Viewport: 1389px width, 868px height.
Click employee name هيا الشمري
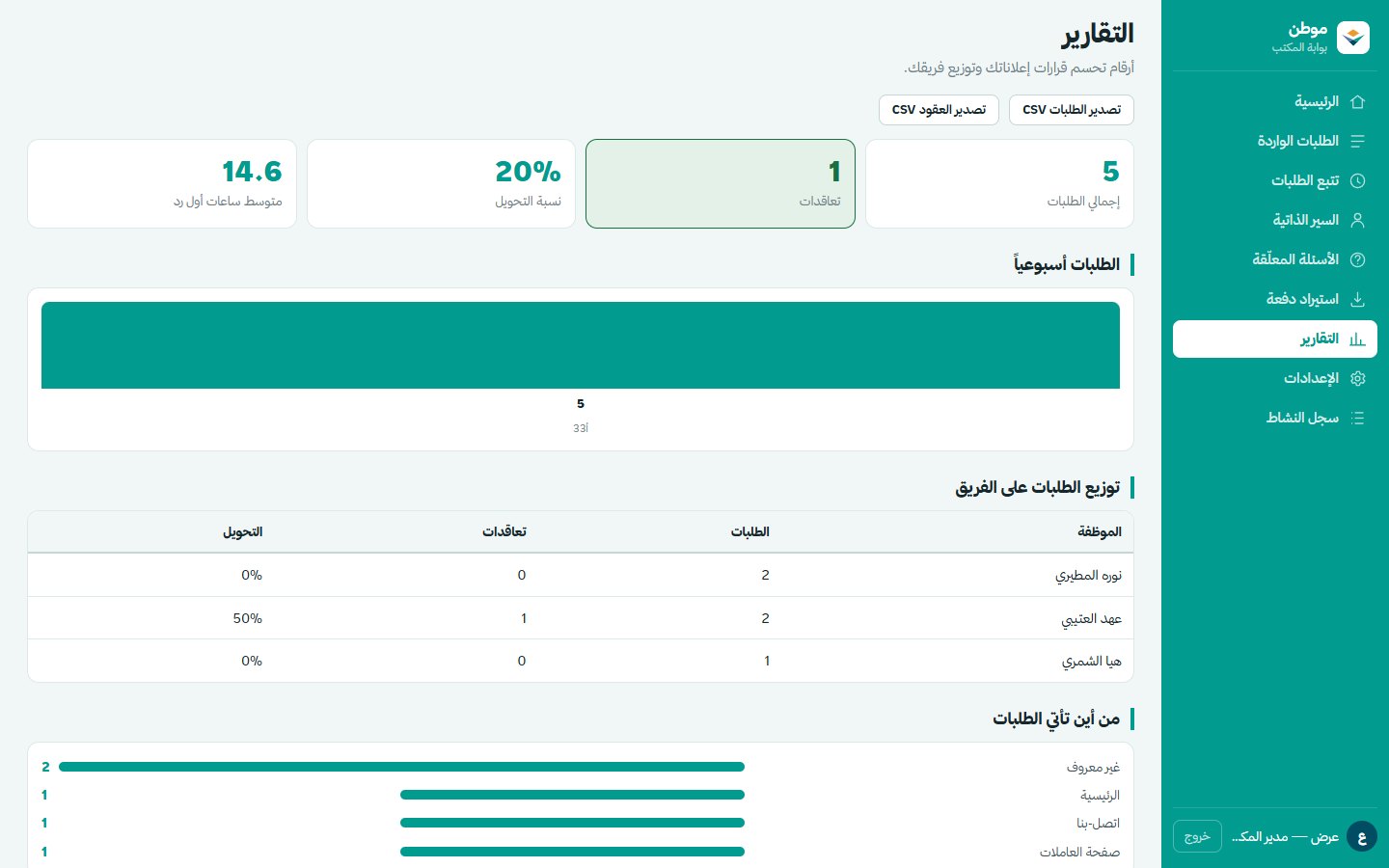pyautogui.click(x=1091, y=661)
